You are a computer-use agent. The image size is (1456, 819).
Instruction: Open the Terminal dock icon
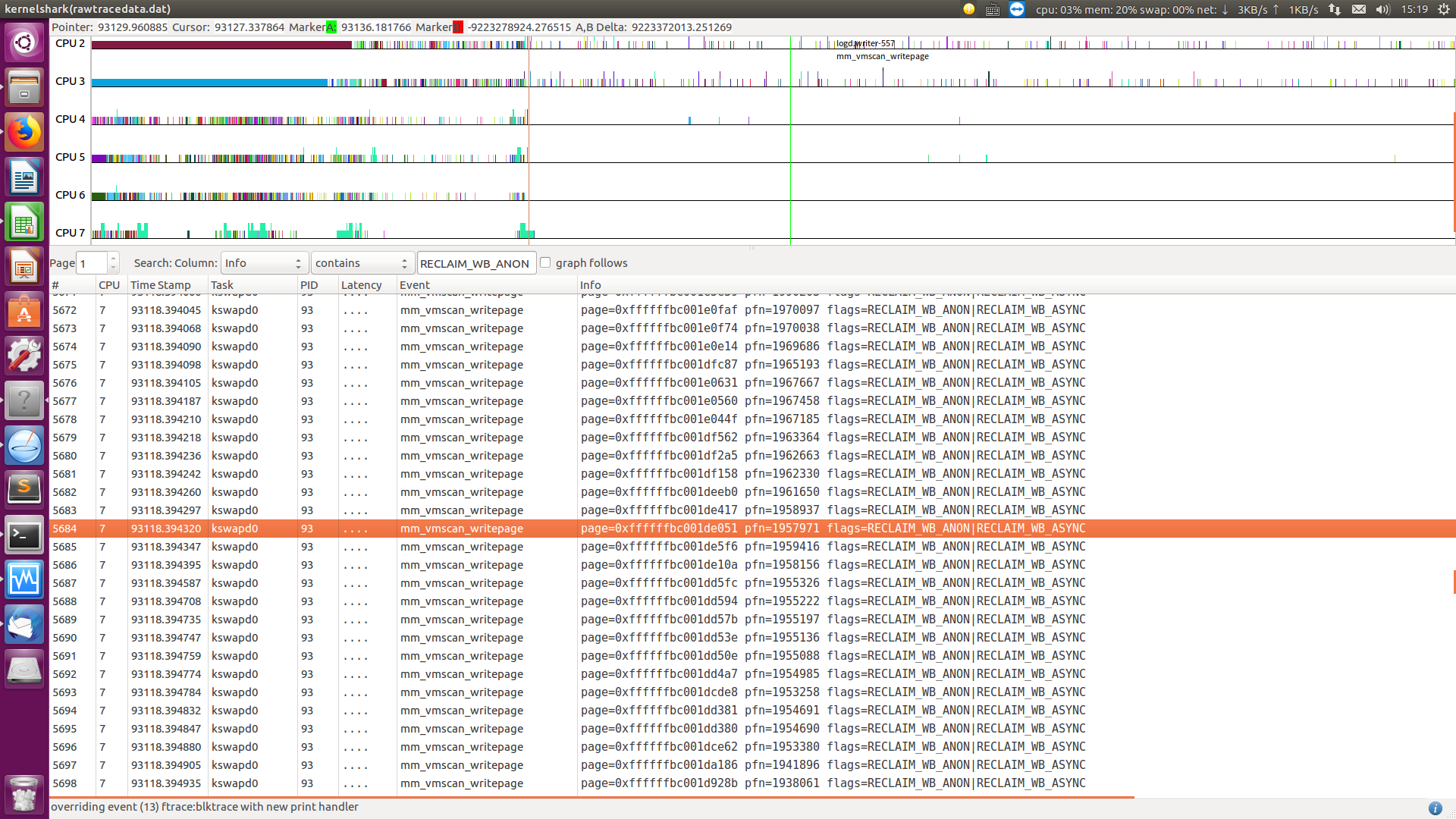tap(24, 536)
